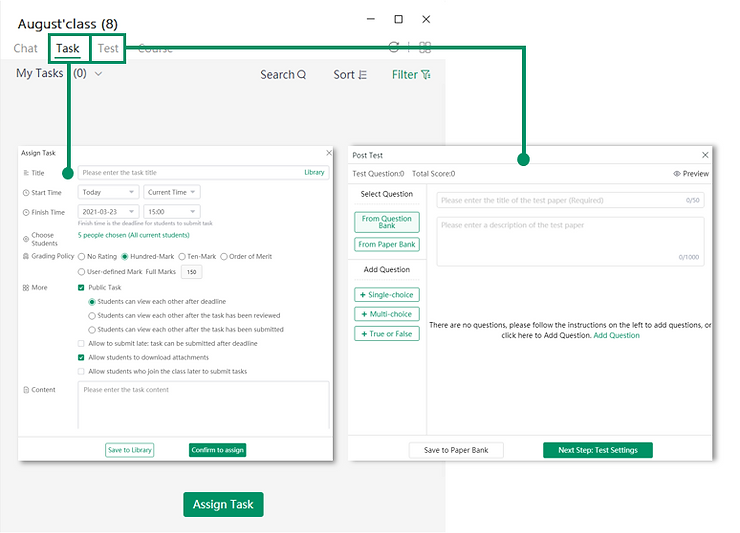Uncheck Allow students to download attachments
Viewport: 740px width, 533px height.
tap(82, 357)
